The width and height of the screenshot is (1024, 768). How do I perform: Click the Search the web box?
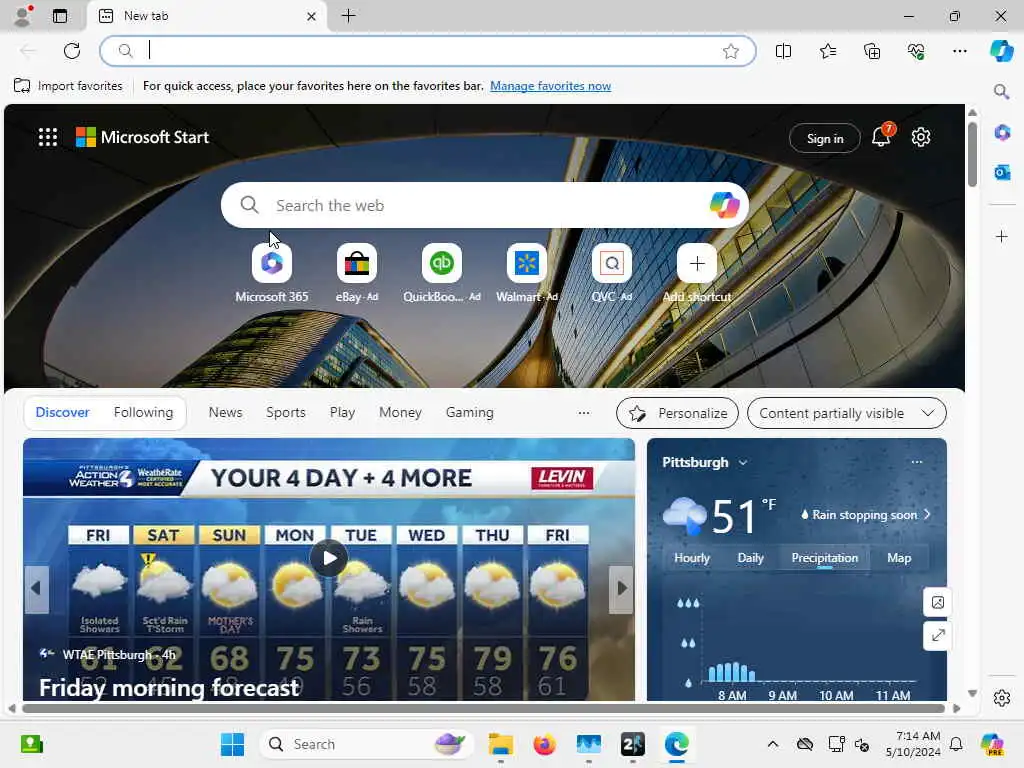point(485,205)
